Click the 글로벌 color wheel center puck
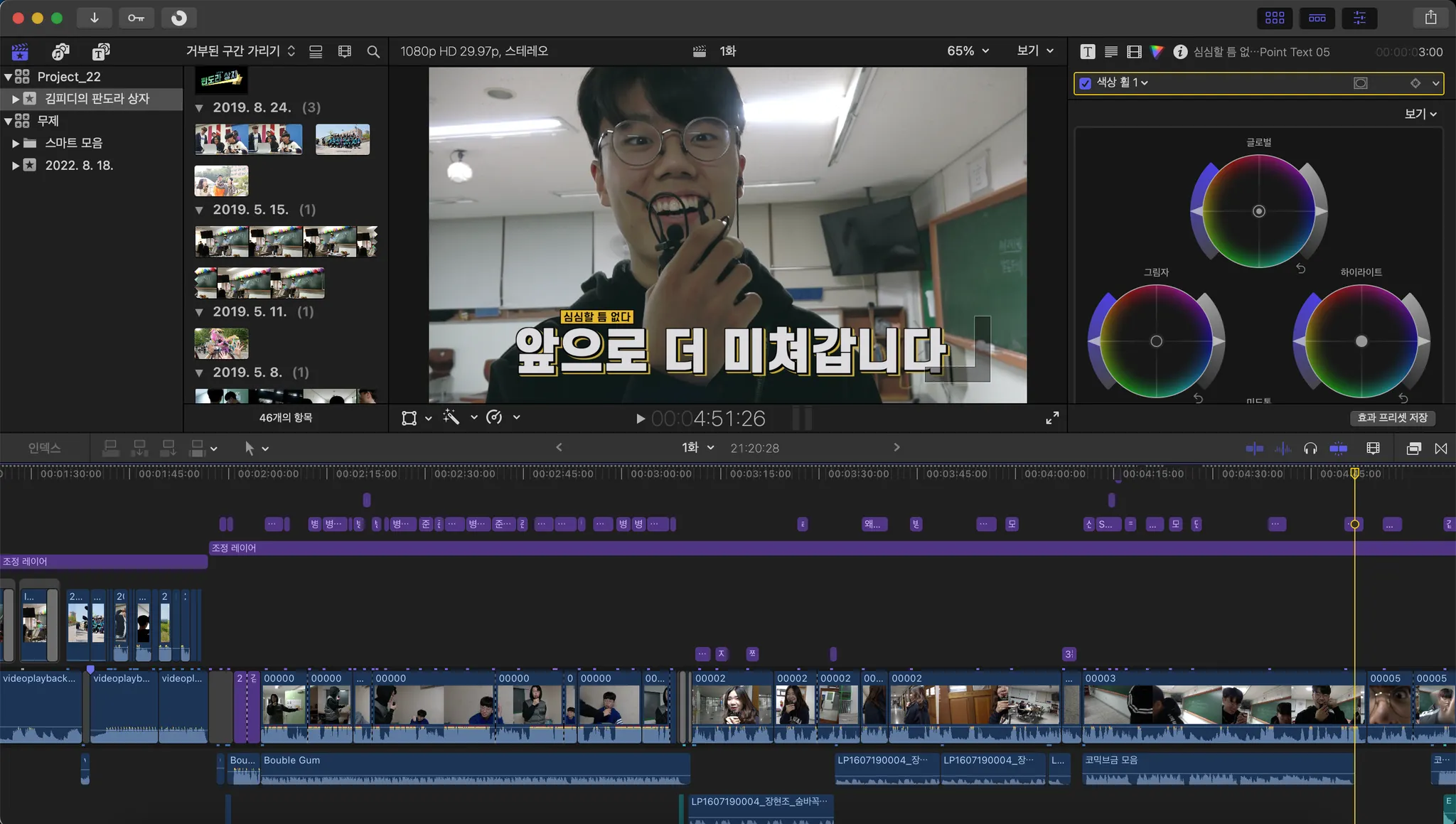The image size is (1456, 824). pyautogui.click(x=1258, y=211)
